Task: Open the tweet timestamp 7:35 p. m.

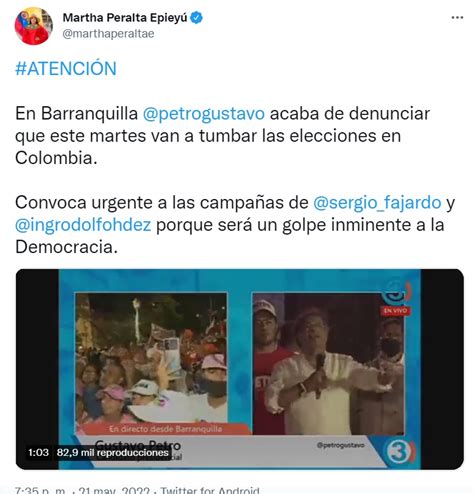Action: [x=40, y=490]
